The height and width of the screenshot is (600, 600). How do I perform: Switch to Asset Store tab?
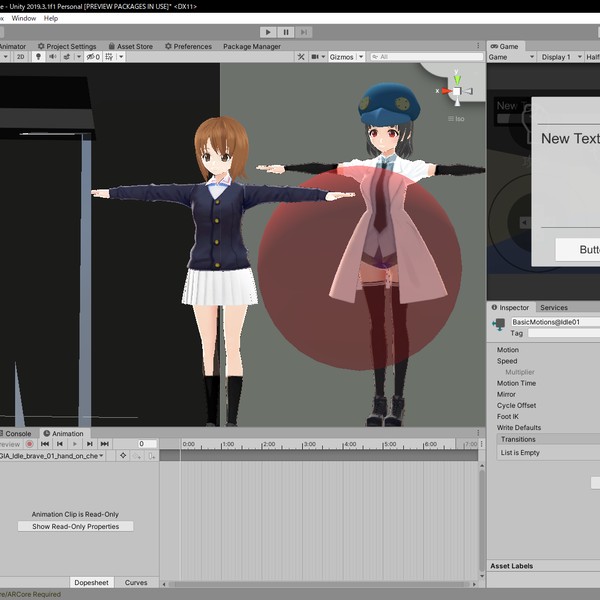131,46
